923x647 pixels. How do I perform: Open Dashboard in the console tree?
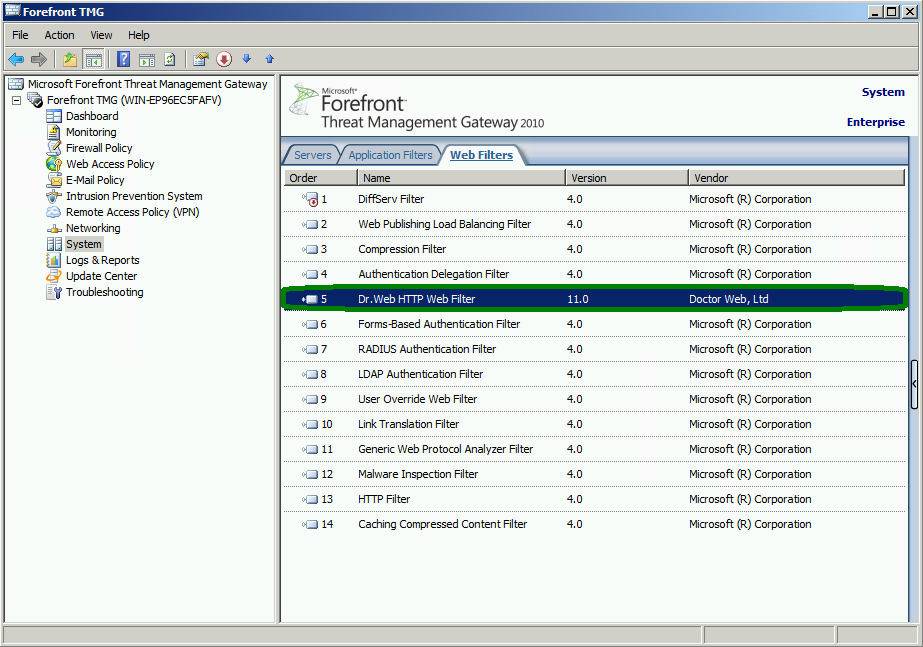[x=92, y=116]
